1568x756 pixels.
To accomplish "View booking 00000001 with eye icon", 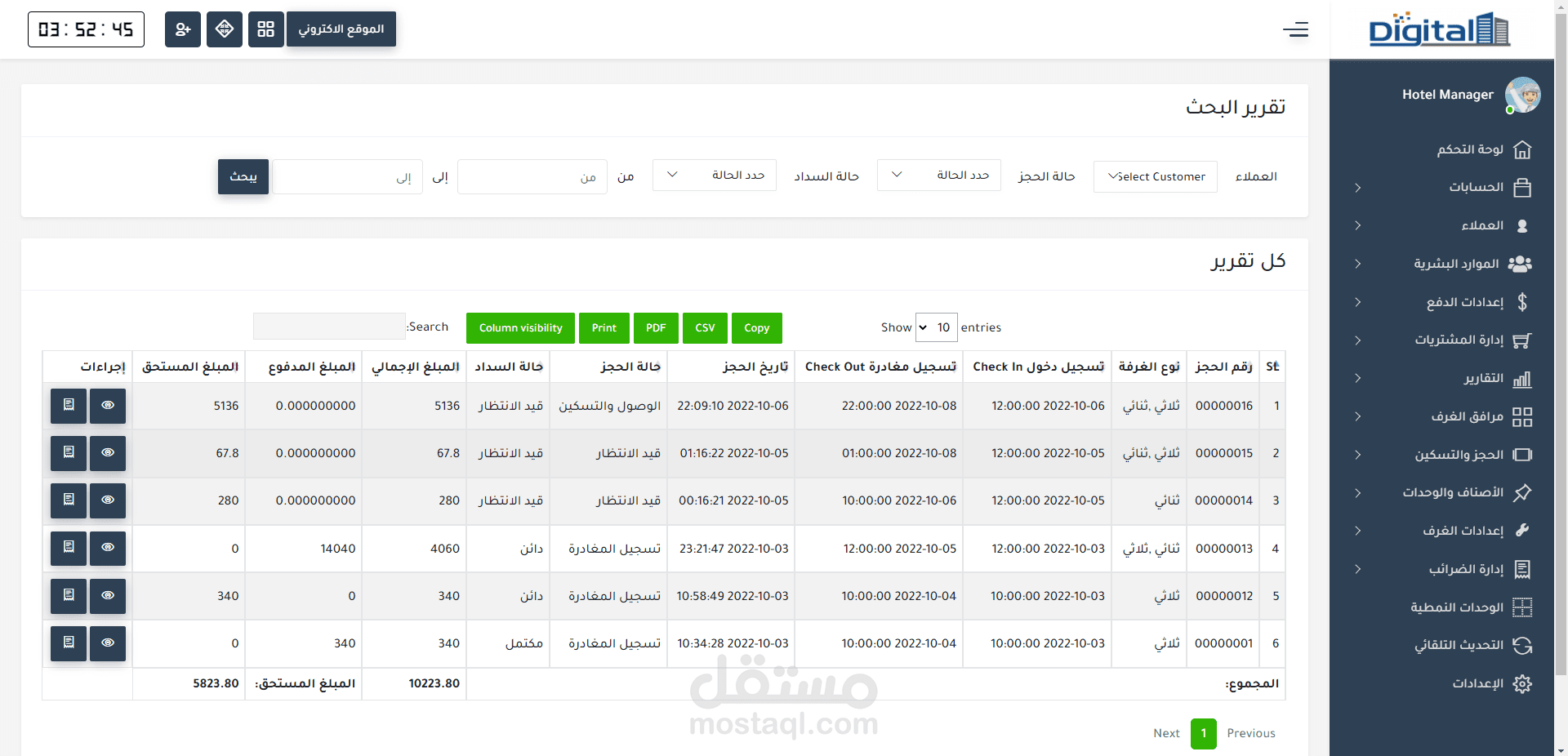I will click(x=108, y=643).
